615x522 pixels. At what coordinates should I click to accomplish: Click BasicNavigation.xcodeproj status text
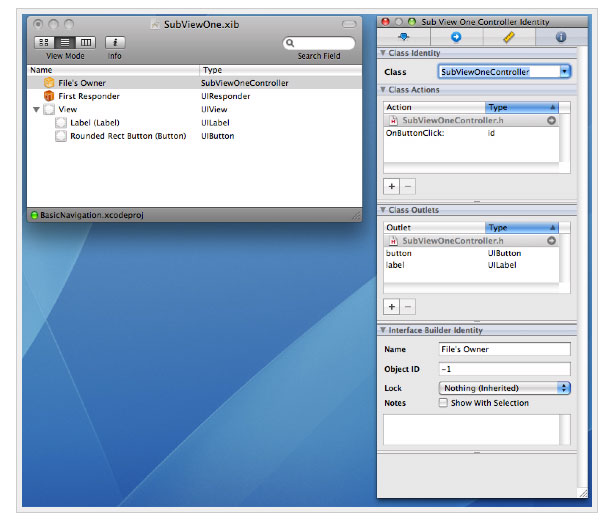[92, 215]
